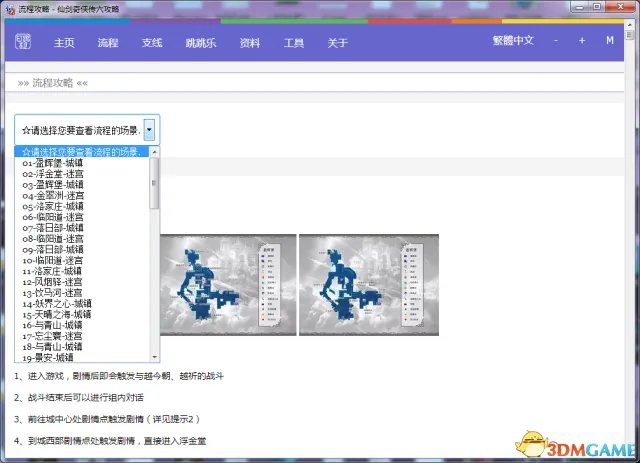Select 03-盈辉堡-城镇 from list
This screenshot has width=640, height=463.
(82, 185)
